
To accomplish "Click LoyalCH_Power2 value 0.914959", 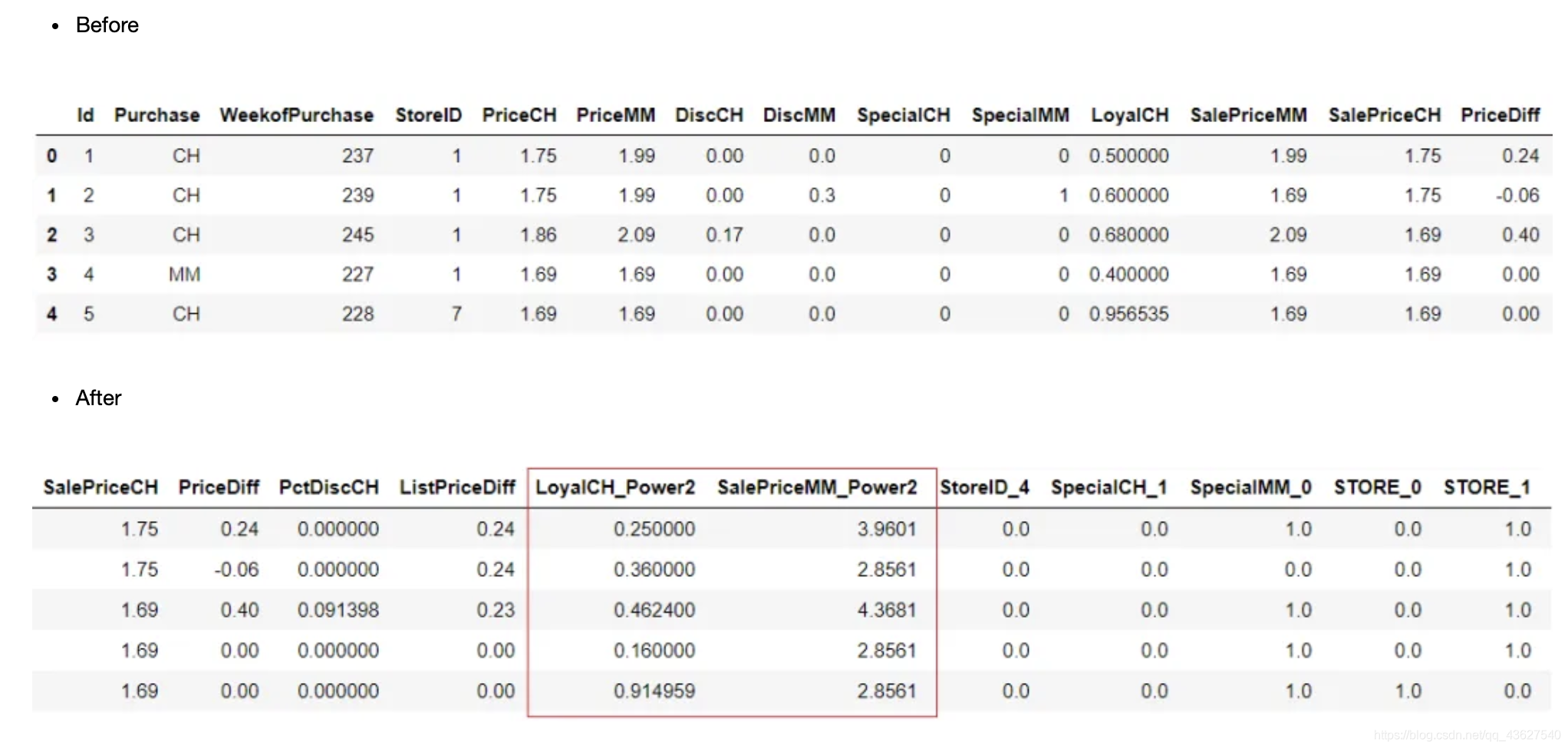I will pyautogui.click(x=654, y=691).
